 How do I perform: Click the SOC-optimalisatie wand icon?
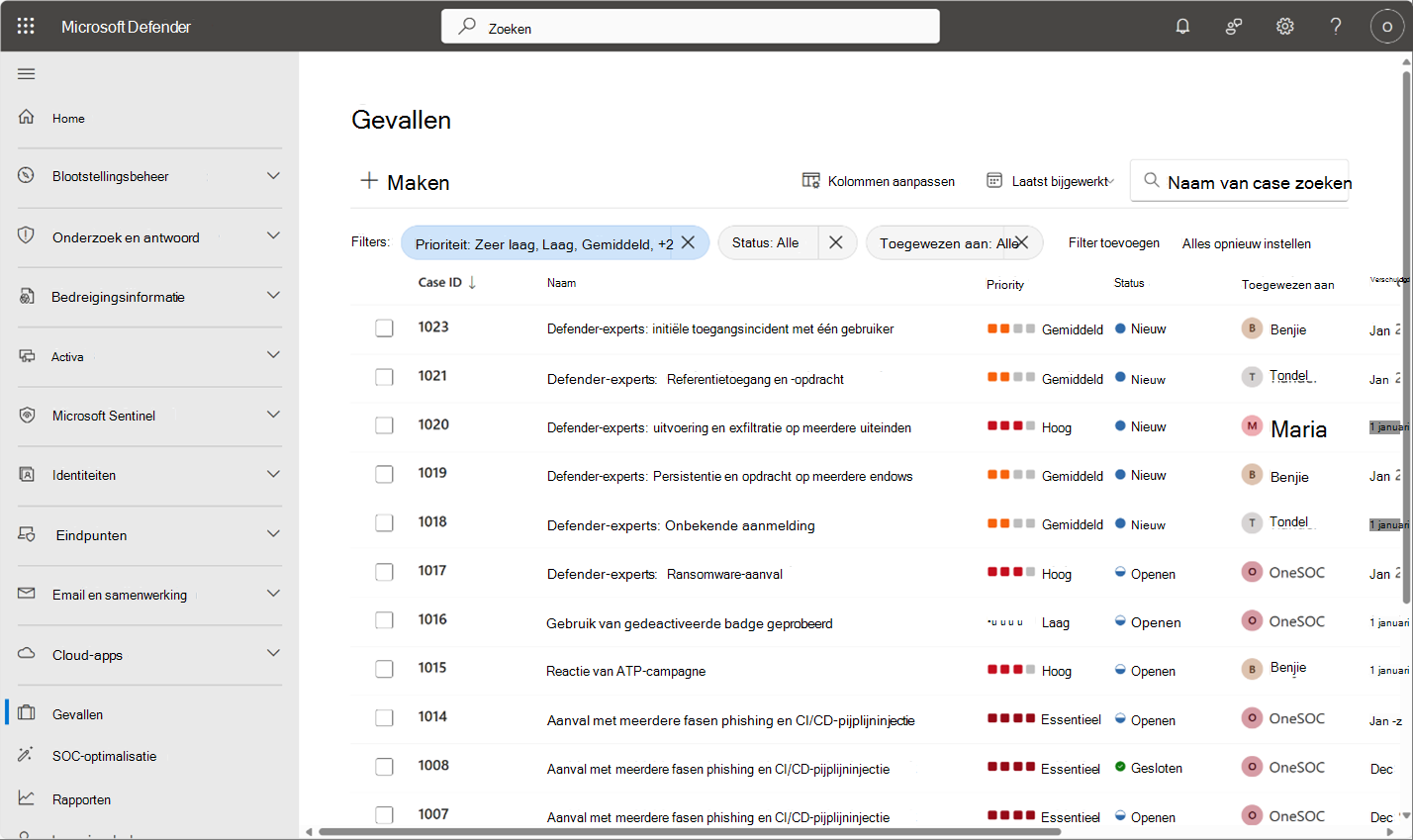(x=27, y=755)
